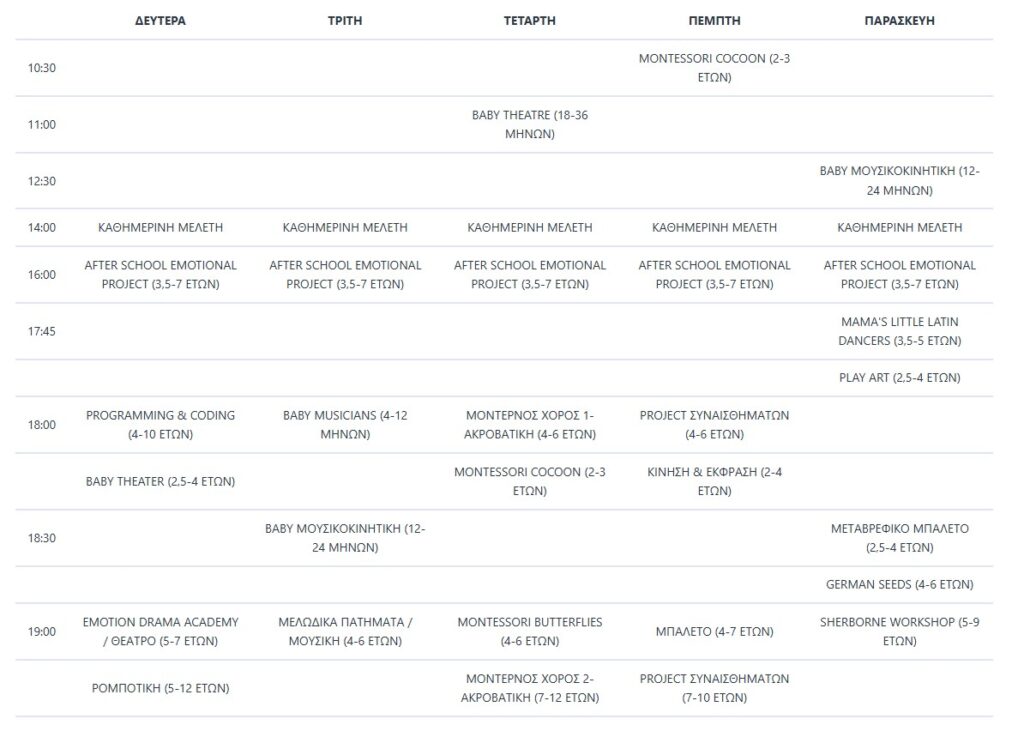Click Μπαλέτο (4-7 ετών) entry
This screenshot has width=1024, height=731.
click(714, 632)
